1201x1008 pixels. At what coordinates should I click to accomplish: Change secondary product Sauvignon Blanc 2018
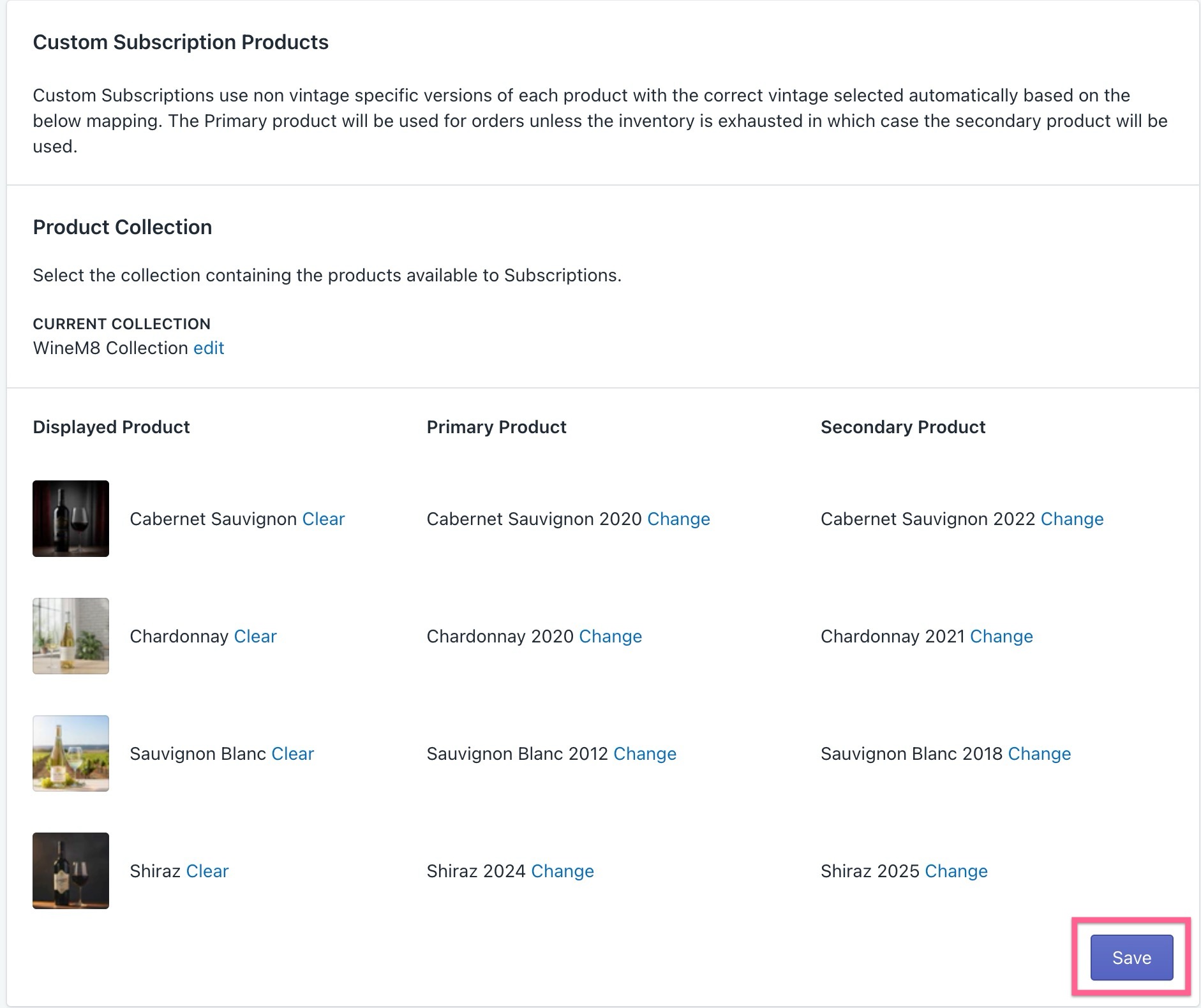tap(1040, 753)
